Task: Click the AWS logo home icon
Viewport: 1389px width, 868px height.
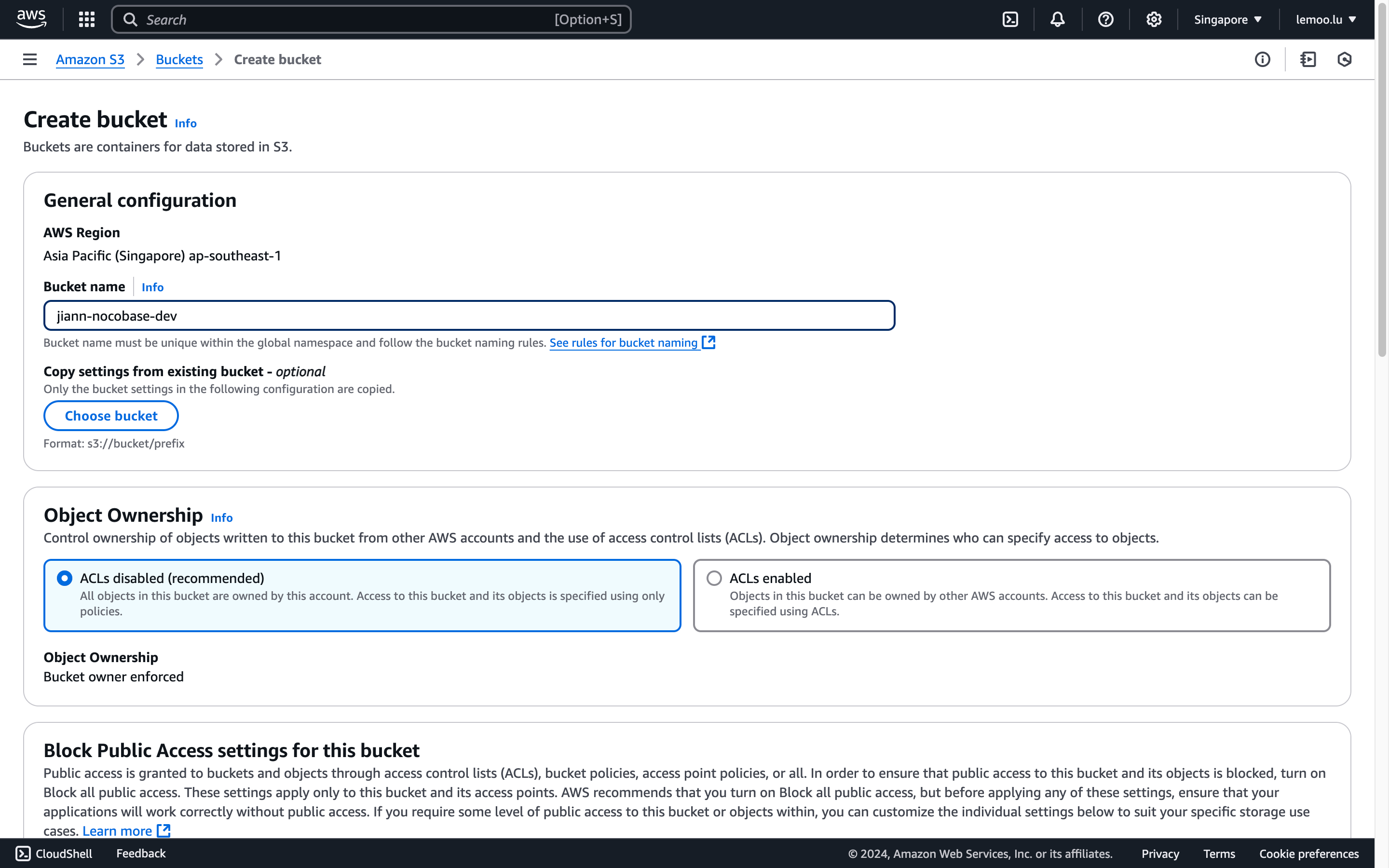Action: click(31, 19)
